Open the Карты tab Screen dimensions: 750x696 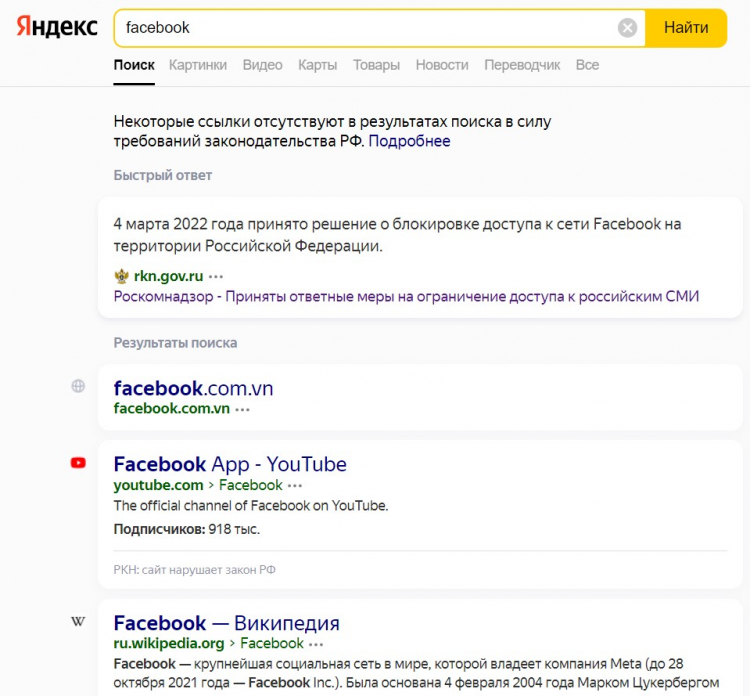pos(318,65)
